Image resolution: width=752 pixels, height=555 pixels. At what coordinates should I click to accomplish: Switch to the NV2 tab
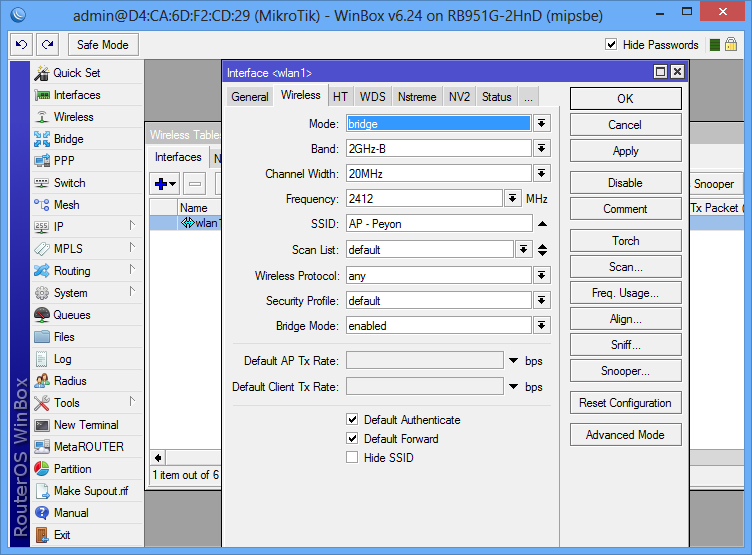point(459,96)
